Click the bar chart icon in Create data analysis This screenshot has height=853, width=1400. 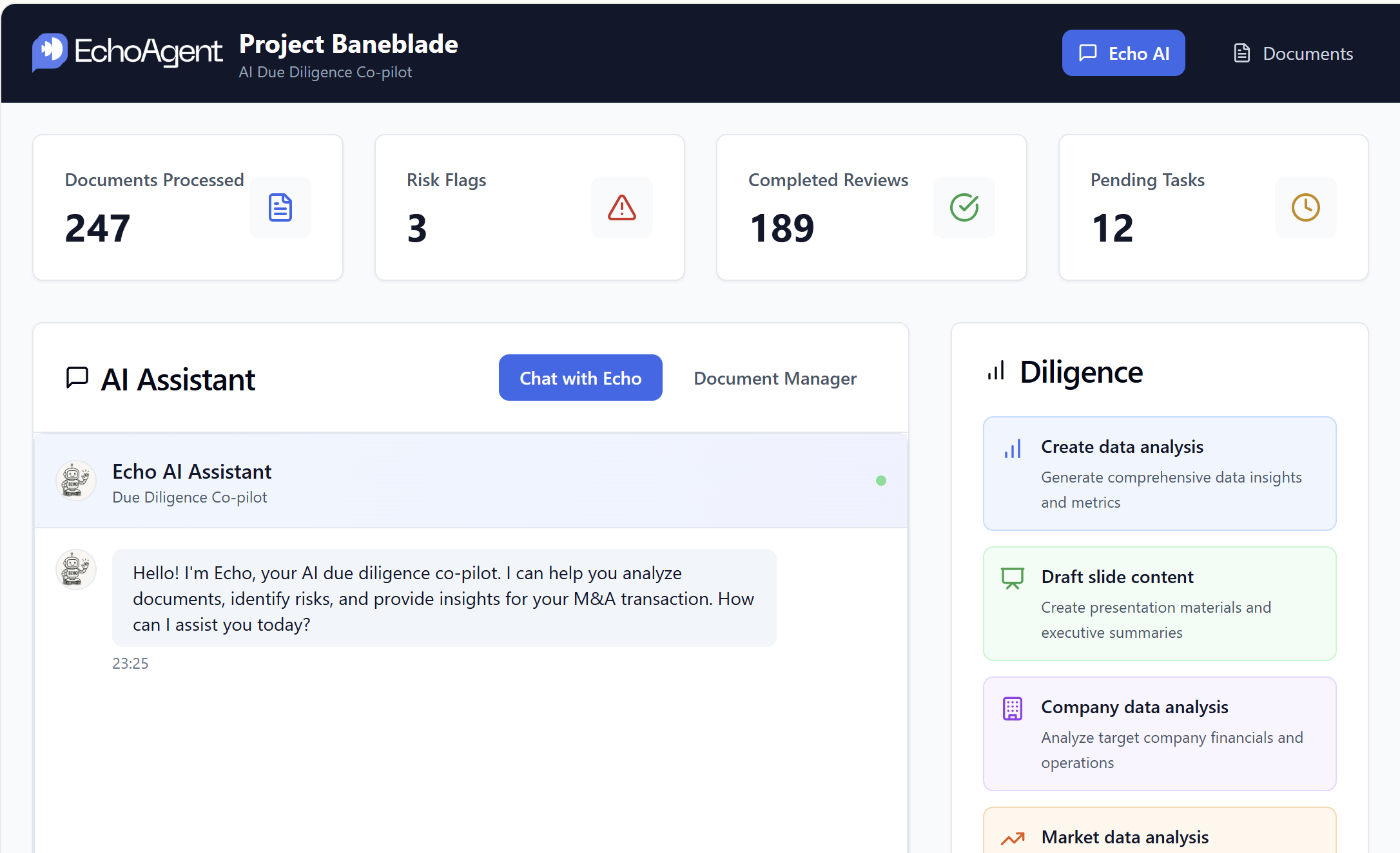pos(1013,448)
